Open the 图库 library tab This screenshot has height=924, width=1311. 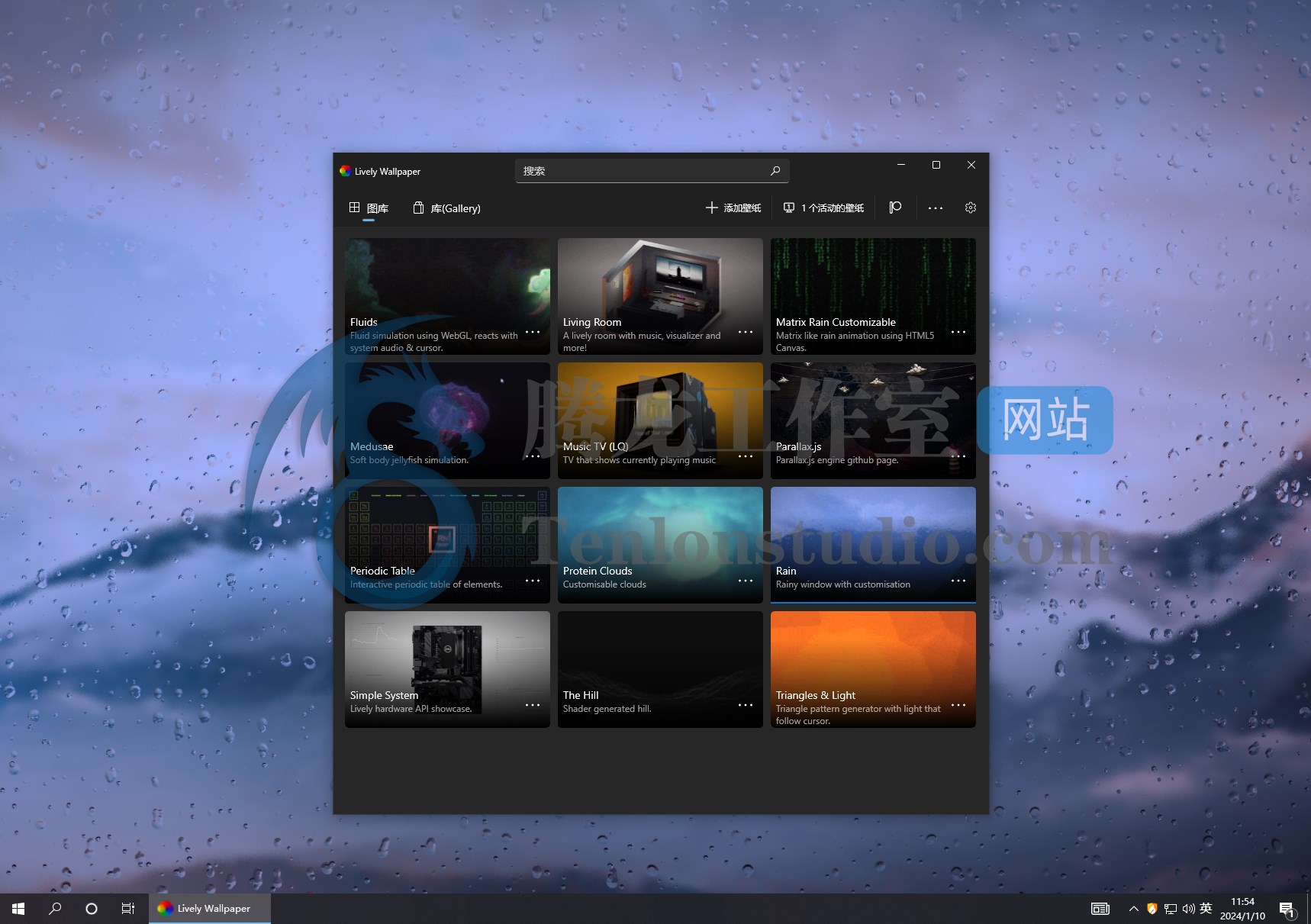[x=369, y=208]
